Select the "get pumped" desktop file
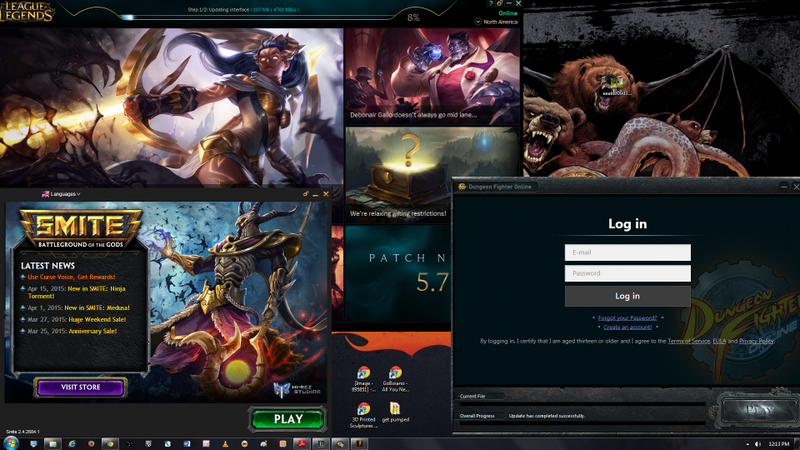The image size is (800, 450). 395,412
